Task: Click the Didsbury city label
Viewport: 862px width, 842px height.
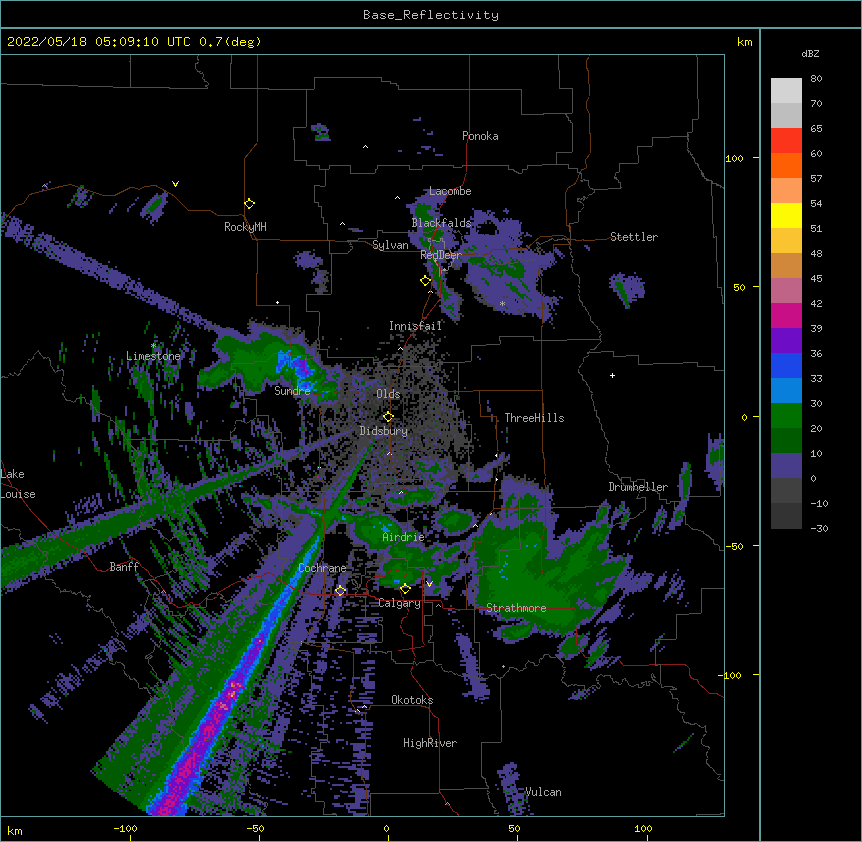Action: pos(383,431)
